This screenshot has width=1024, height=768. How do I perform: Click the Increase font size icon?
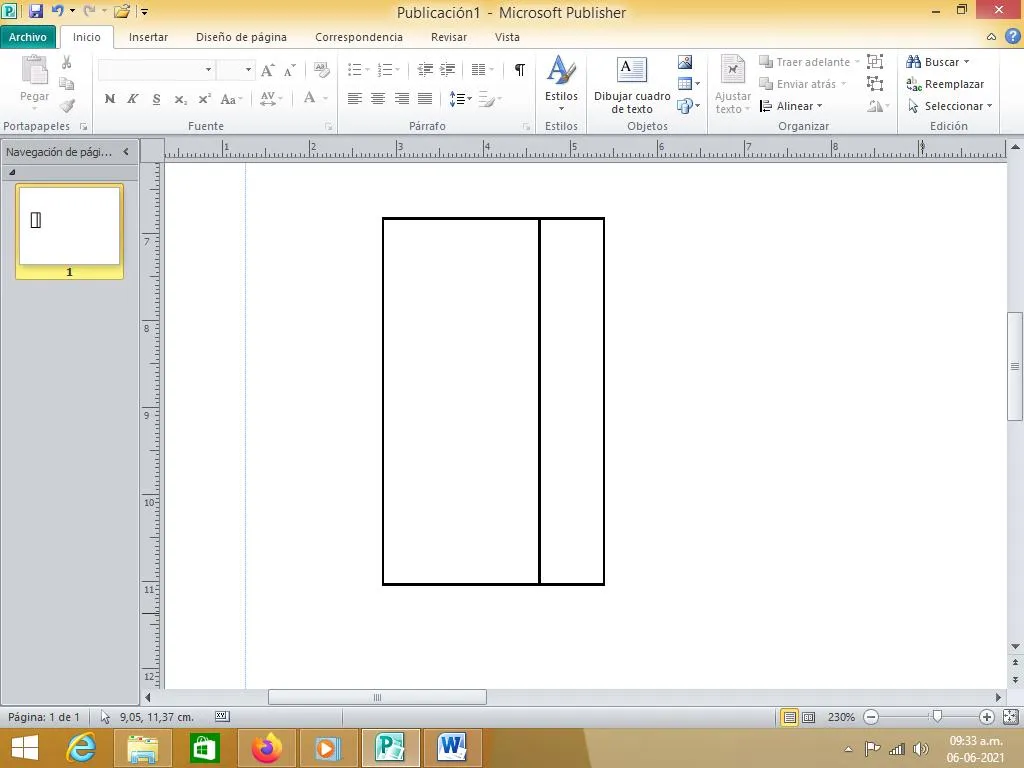tap(267, 70)
